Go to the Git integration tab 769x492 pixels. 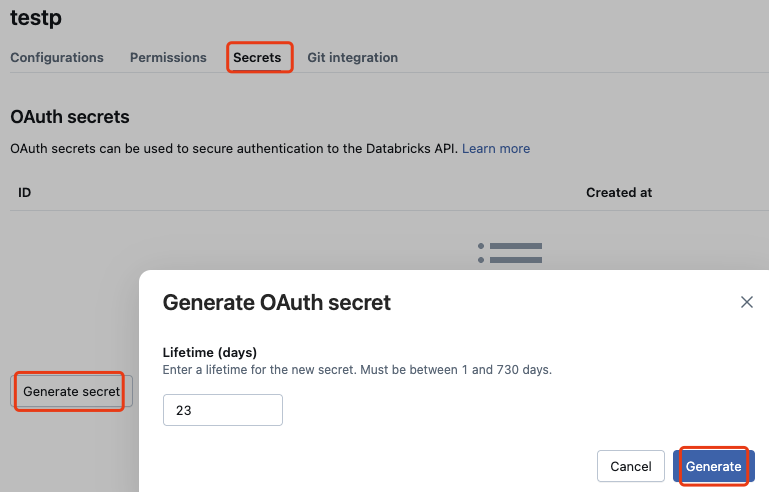click(353, 57)
